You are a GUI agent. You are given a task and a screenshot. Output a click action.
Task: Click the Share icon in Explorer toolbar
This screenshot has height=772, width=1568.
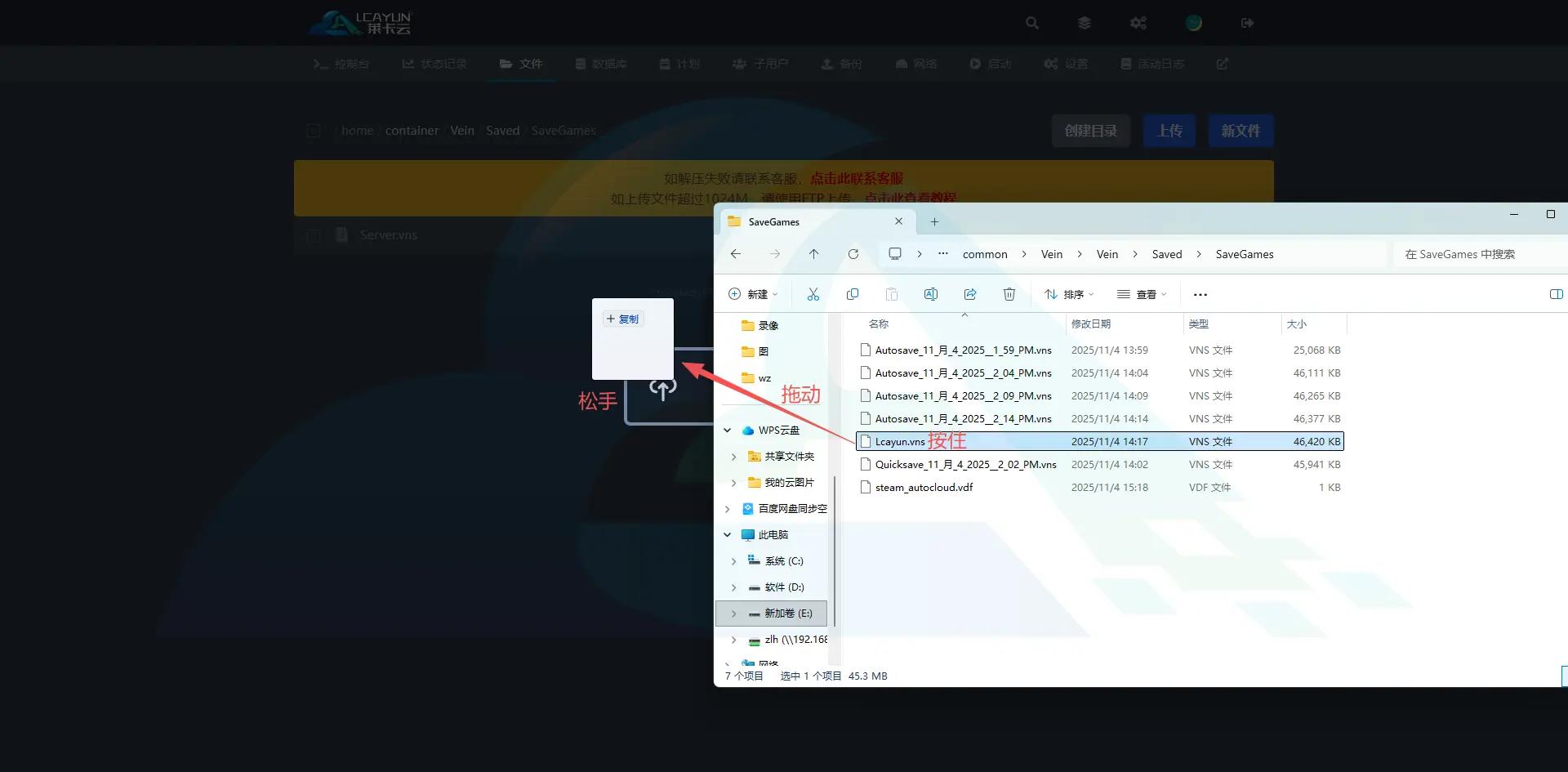click(970, 294)
